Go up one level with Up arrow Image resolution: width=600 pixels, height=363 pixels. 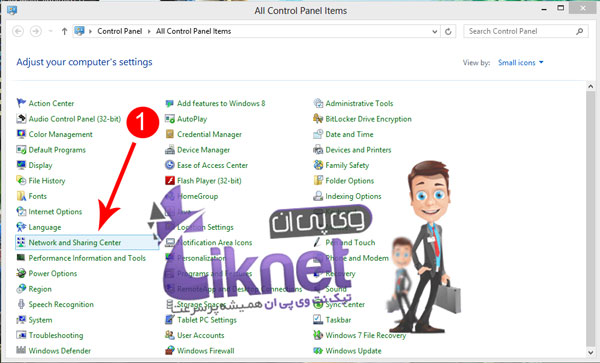point(64,31)
